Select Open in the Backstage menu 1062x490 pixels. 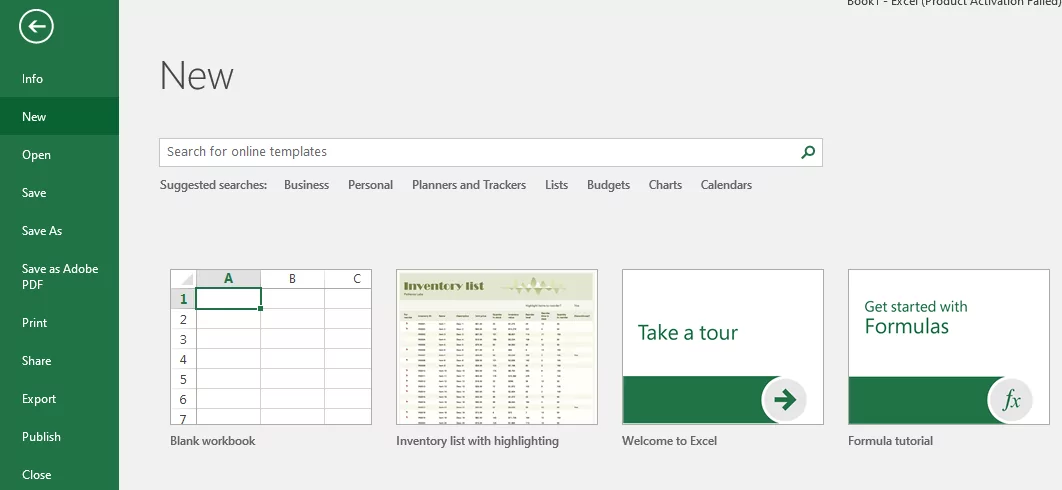(36, 155)
